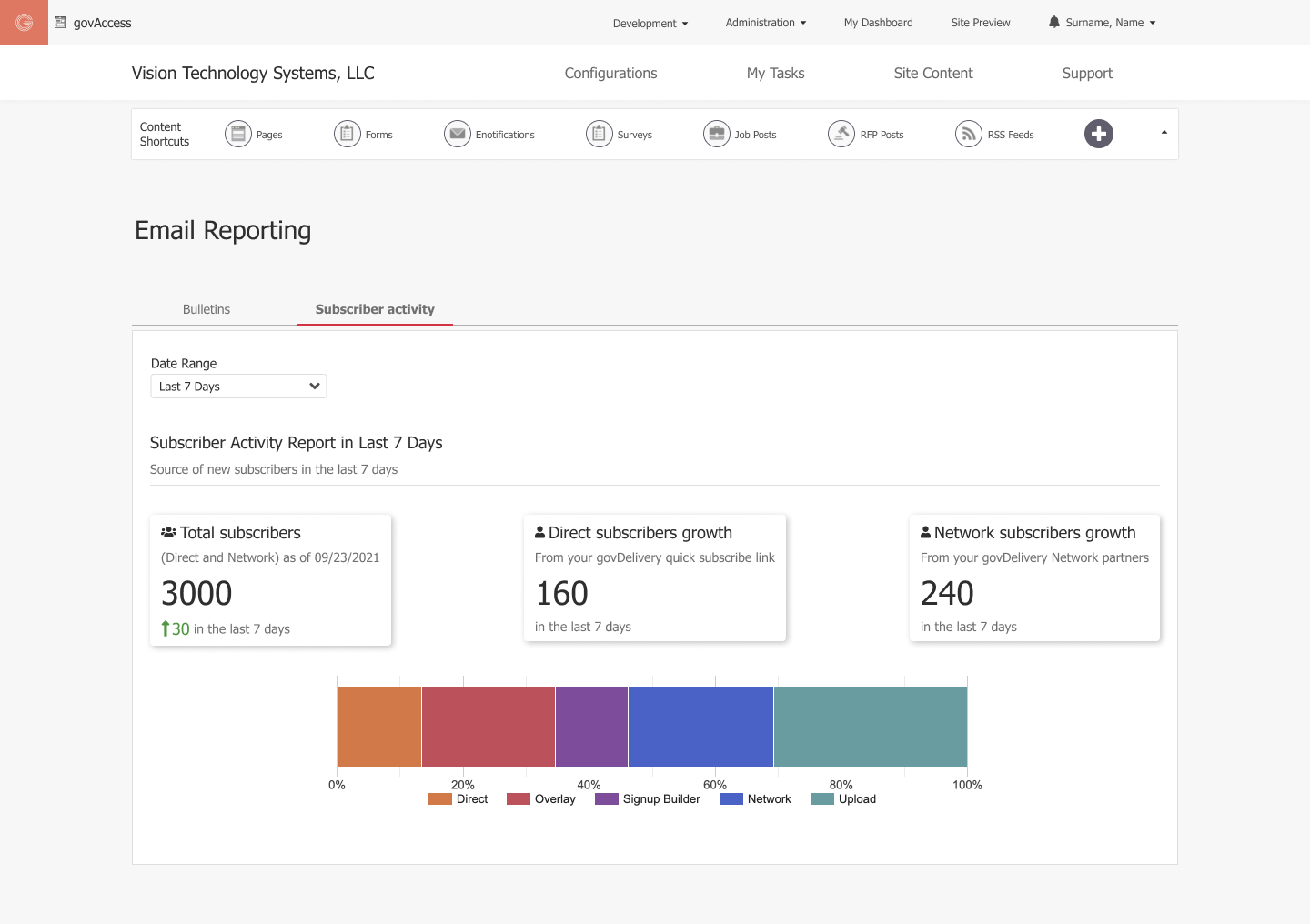Open the Surveys clipboard icon
This screenshot has height=924, width=1310.
pos(600,133)
